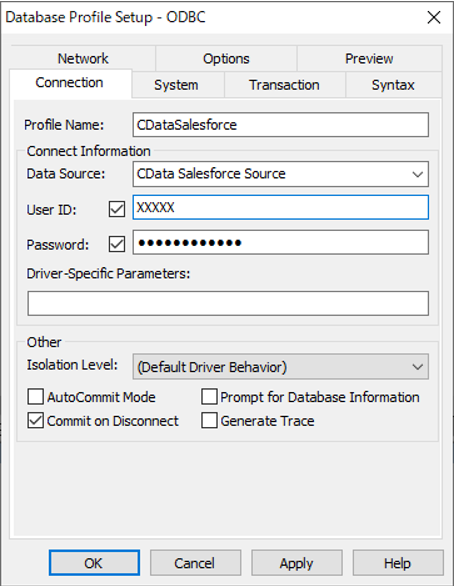Toggle the Password checkbox
The image size is (454, 586).
click(117, 244)
